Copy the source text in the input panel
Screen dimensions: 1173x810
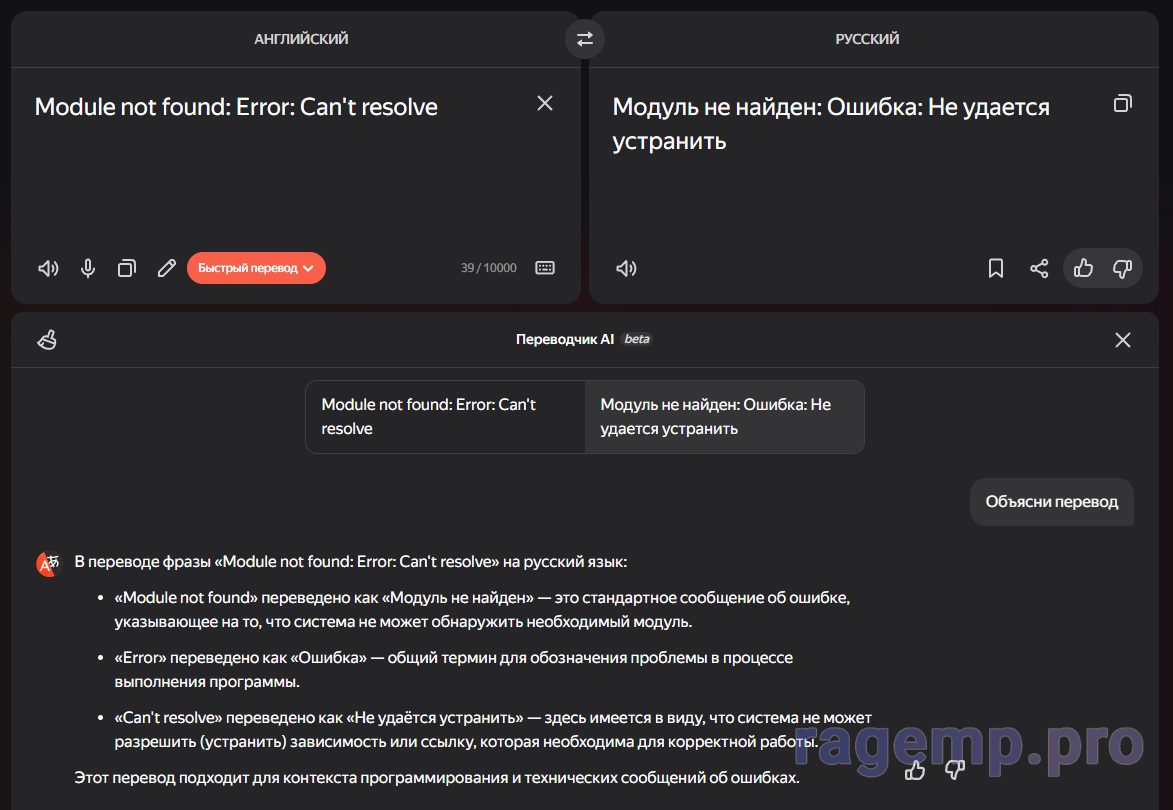[127, 268]
